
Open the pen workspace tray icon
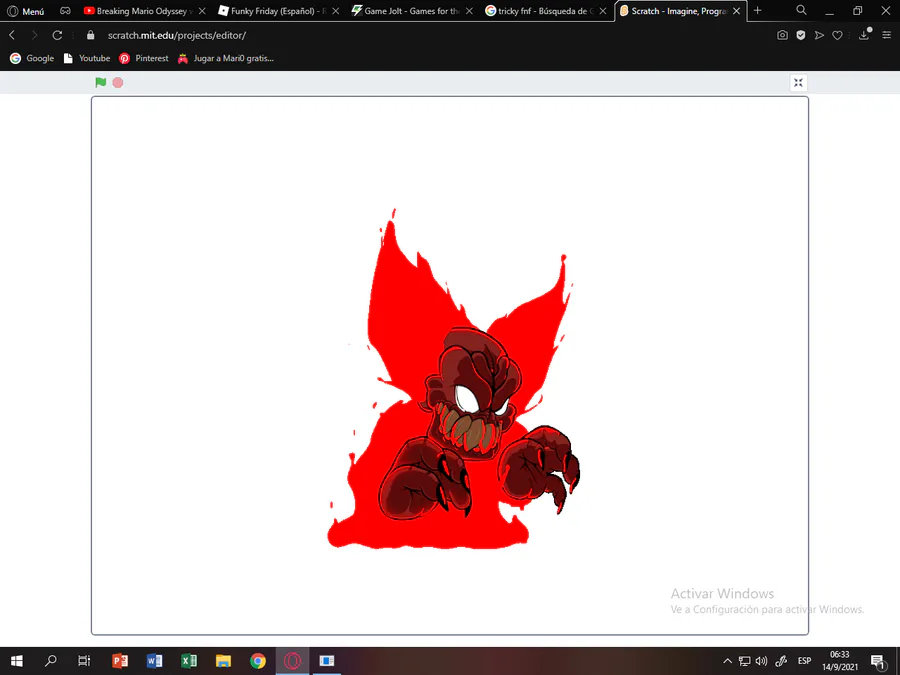point(781,661)
